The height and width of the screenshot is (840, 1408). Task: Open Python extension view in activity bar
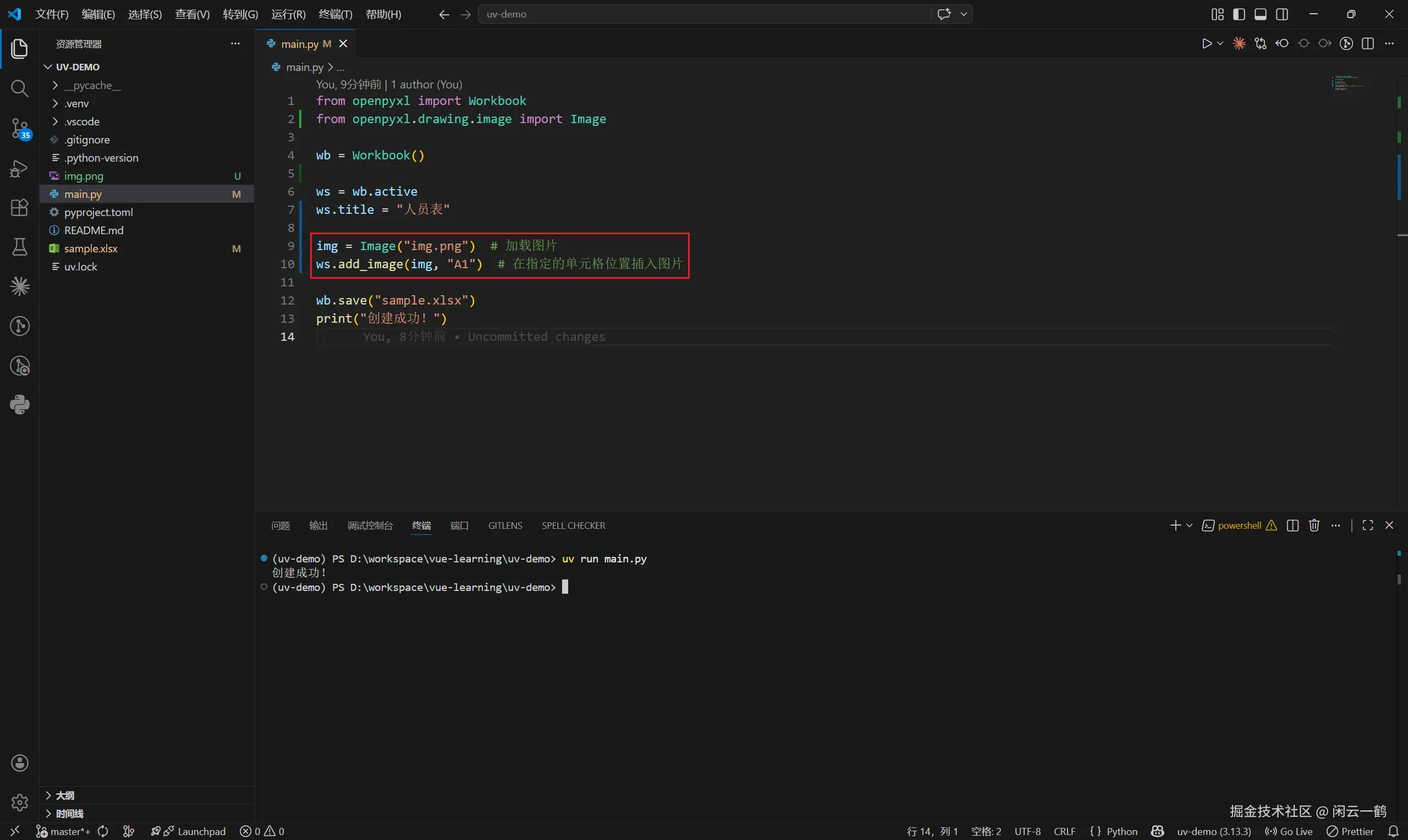point(19,405)
